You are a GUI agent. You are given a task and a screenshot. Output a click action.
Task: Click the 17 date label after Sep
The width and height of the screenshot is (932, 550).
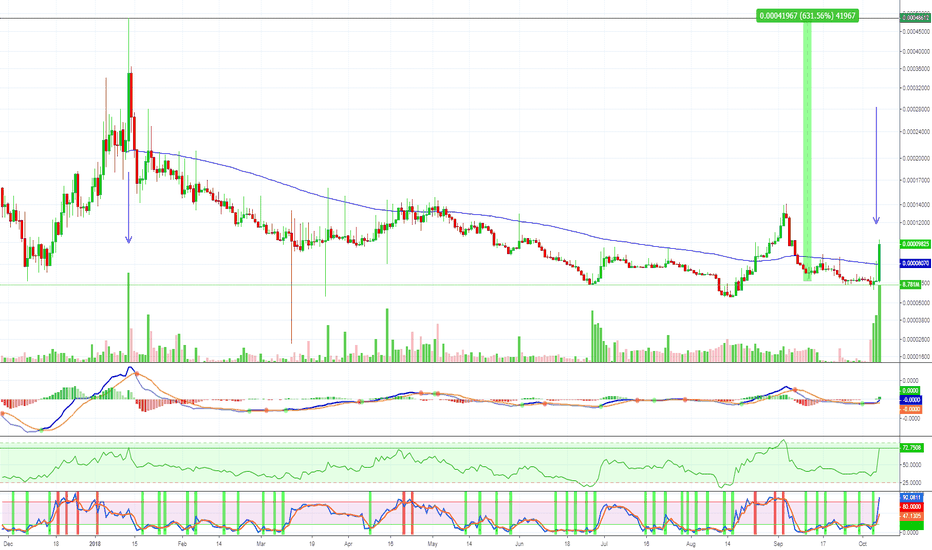coord(823,544)
